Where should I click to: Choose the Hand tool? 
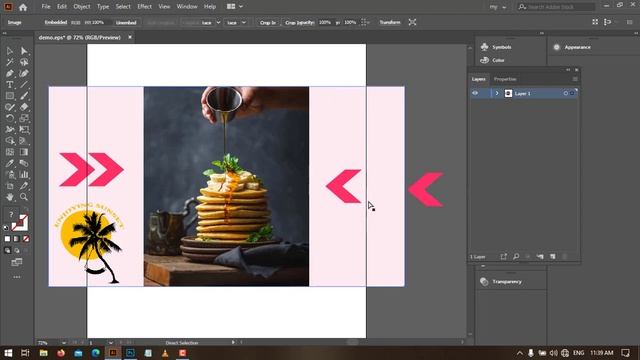pyautogui.click(x=10, y=197)
